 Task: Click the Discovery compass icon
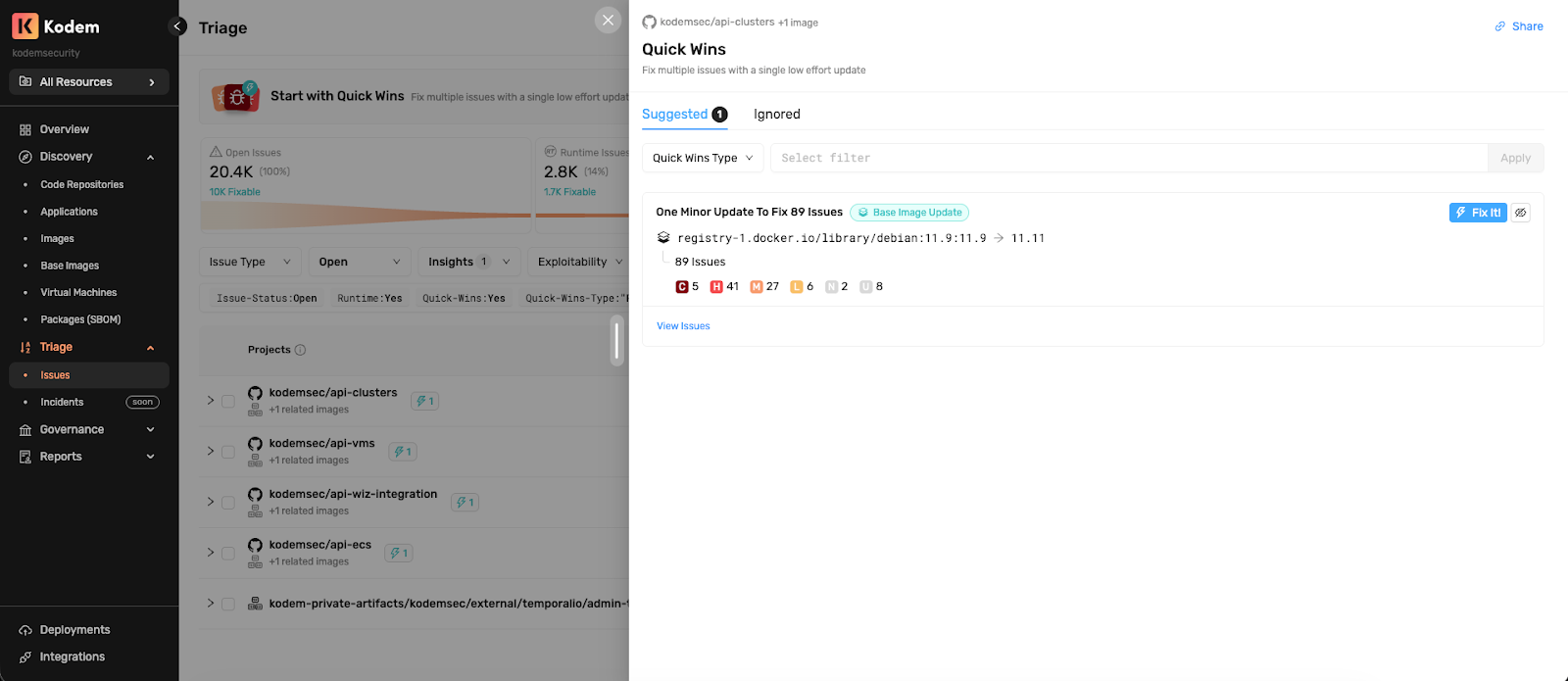coord(25,157)
